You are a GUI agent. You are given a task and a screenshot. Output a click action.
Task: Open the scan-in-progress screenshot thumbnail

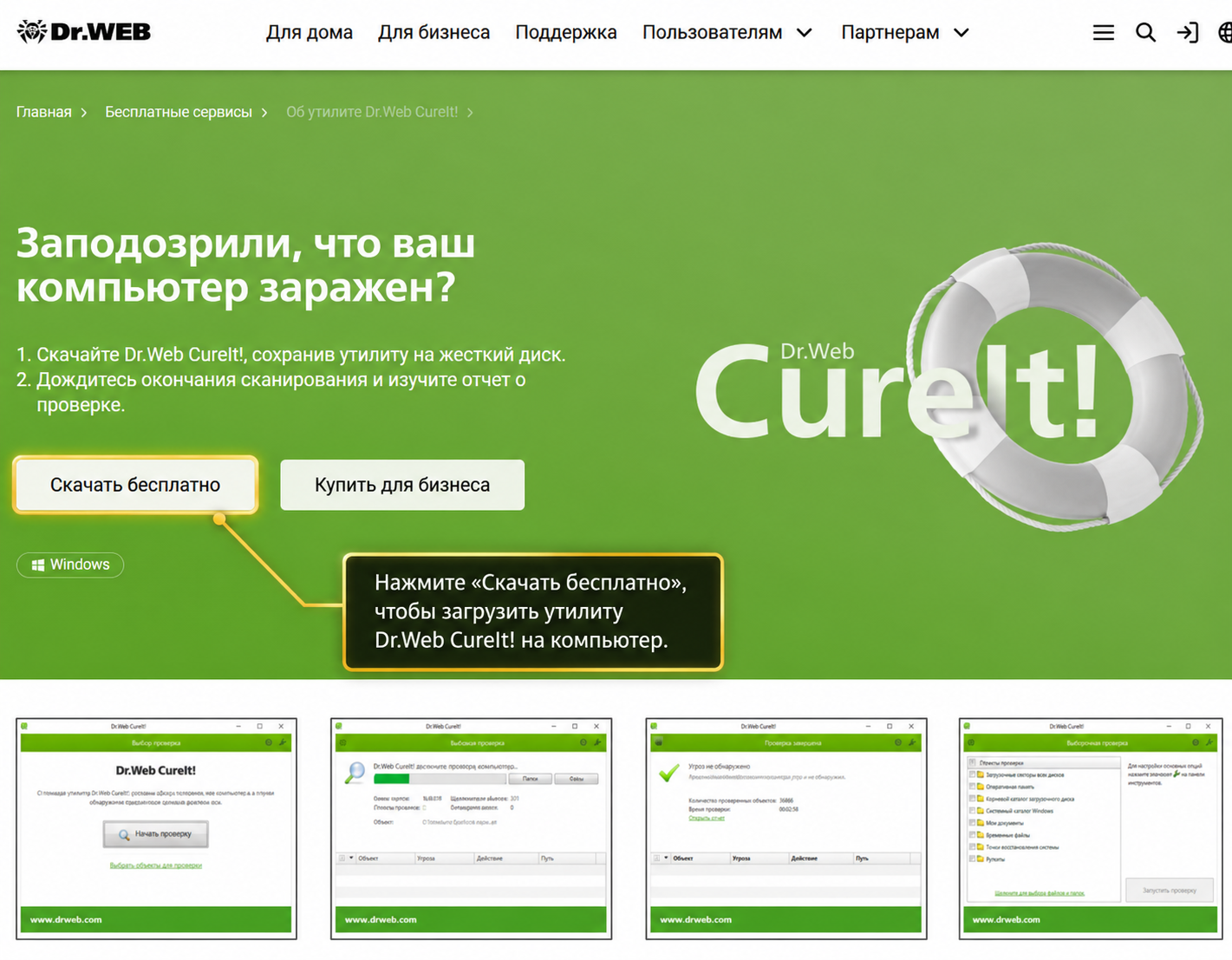coord(471,828)
